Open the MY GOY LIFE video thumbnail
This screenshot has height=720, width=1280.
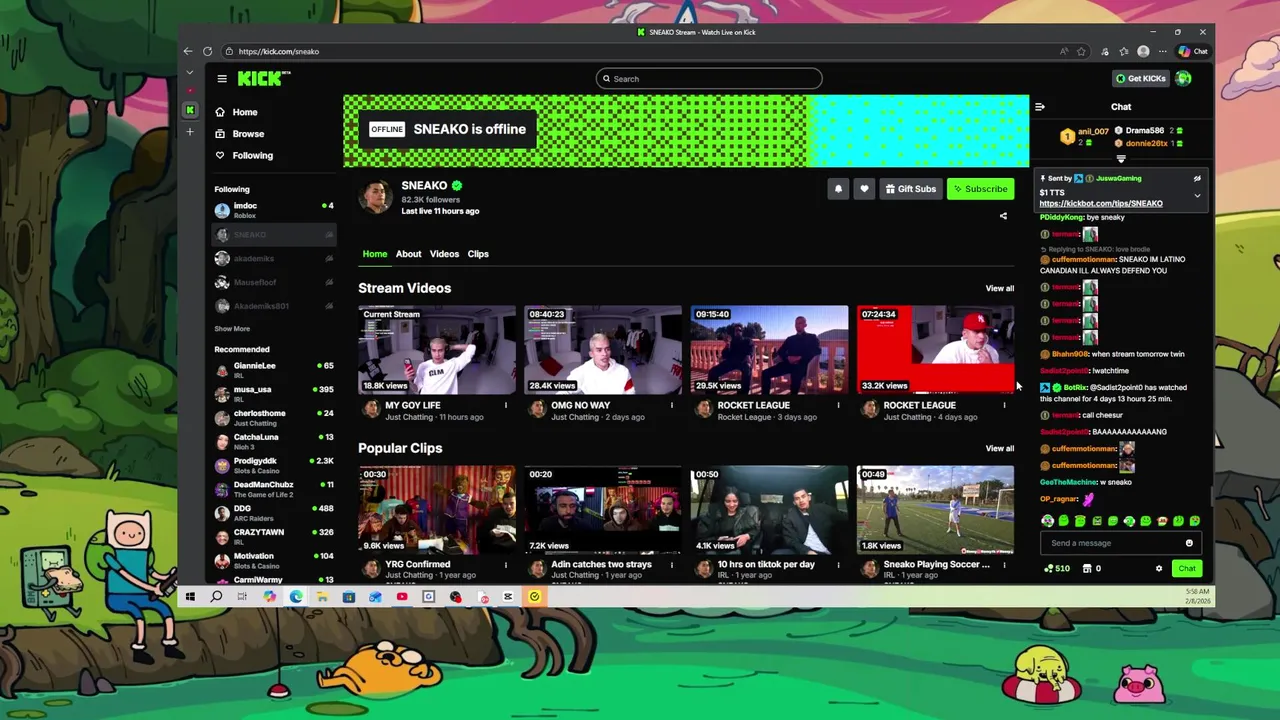(437, 350)
